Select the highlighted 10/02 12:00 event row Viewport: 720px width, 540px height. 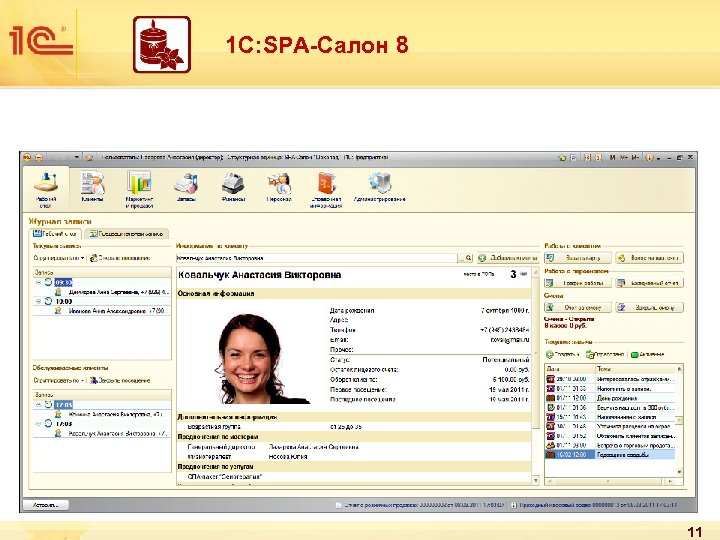click(610, 455)
